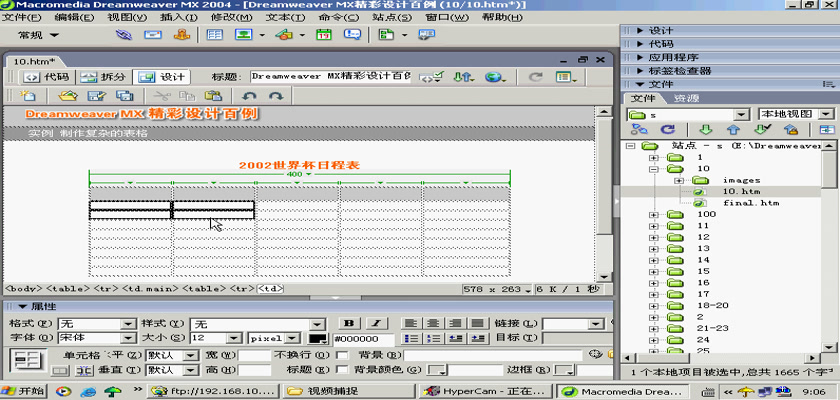Align text left in Properties
This screenshot has height=400, width=840.
[410, 323]
